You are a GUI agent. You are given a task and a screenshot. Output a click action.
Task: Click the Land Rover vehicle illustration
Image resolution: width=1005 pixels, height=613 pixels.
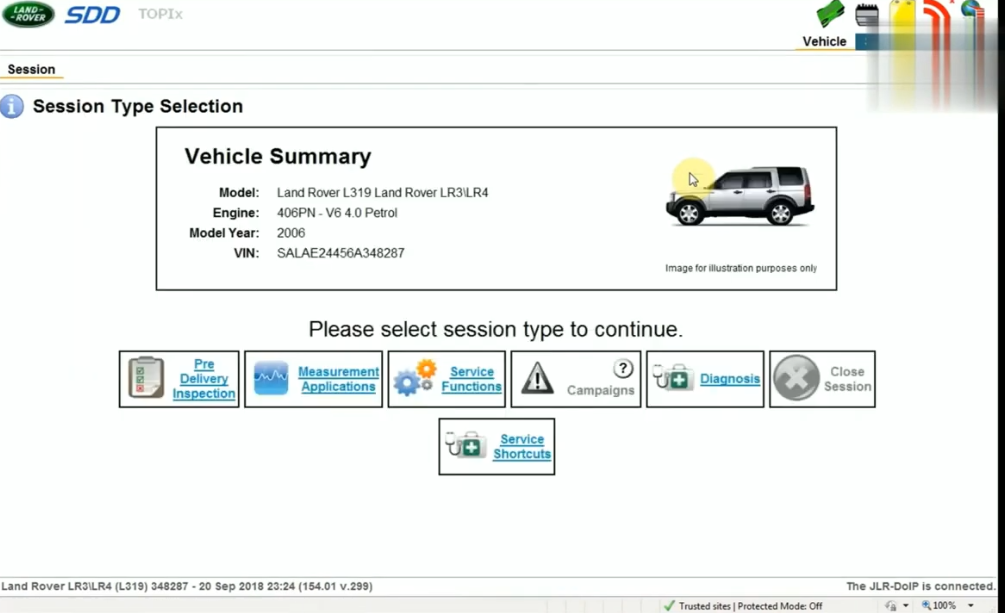tap(740, 195)
